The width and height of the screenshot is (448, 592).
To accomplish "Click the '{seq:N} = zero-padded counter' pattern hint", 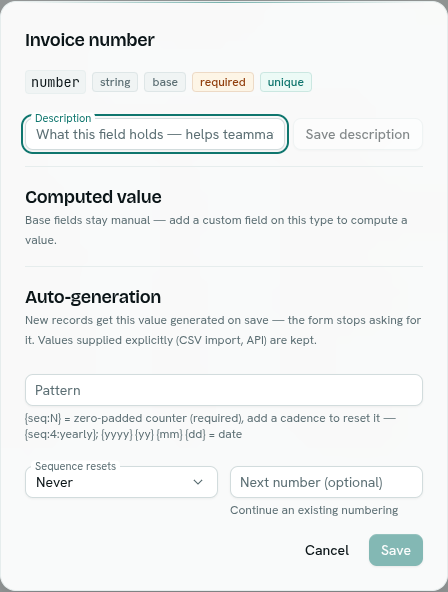I will (x=210, y=426).
